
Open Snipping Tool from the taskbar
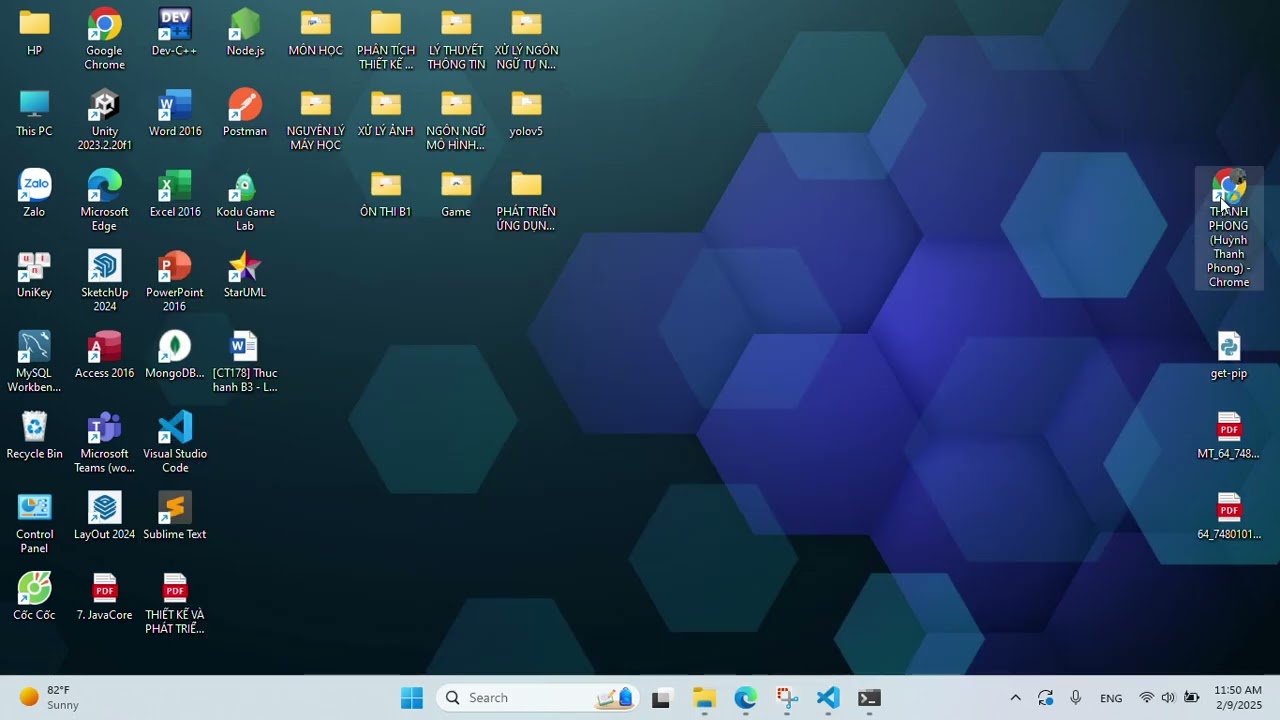pos(787,698)
